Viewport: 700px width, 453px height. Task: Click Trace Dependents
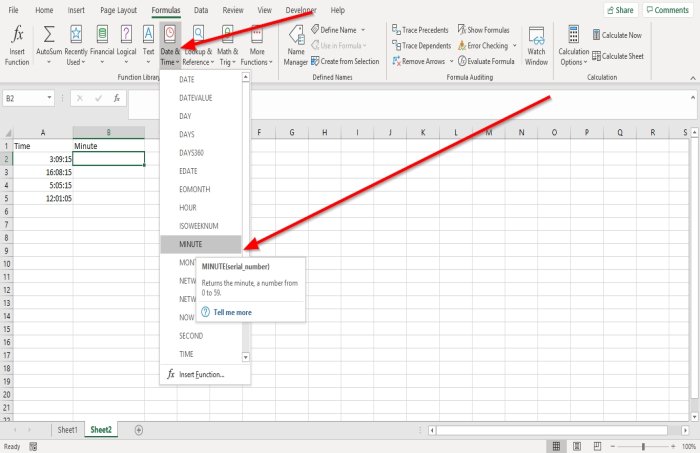coord(421,46)
